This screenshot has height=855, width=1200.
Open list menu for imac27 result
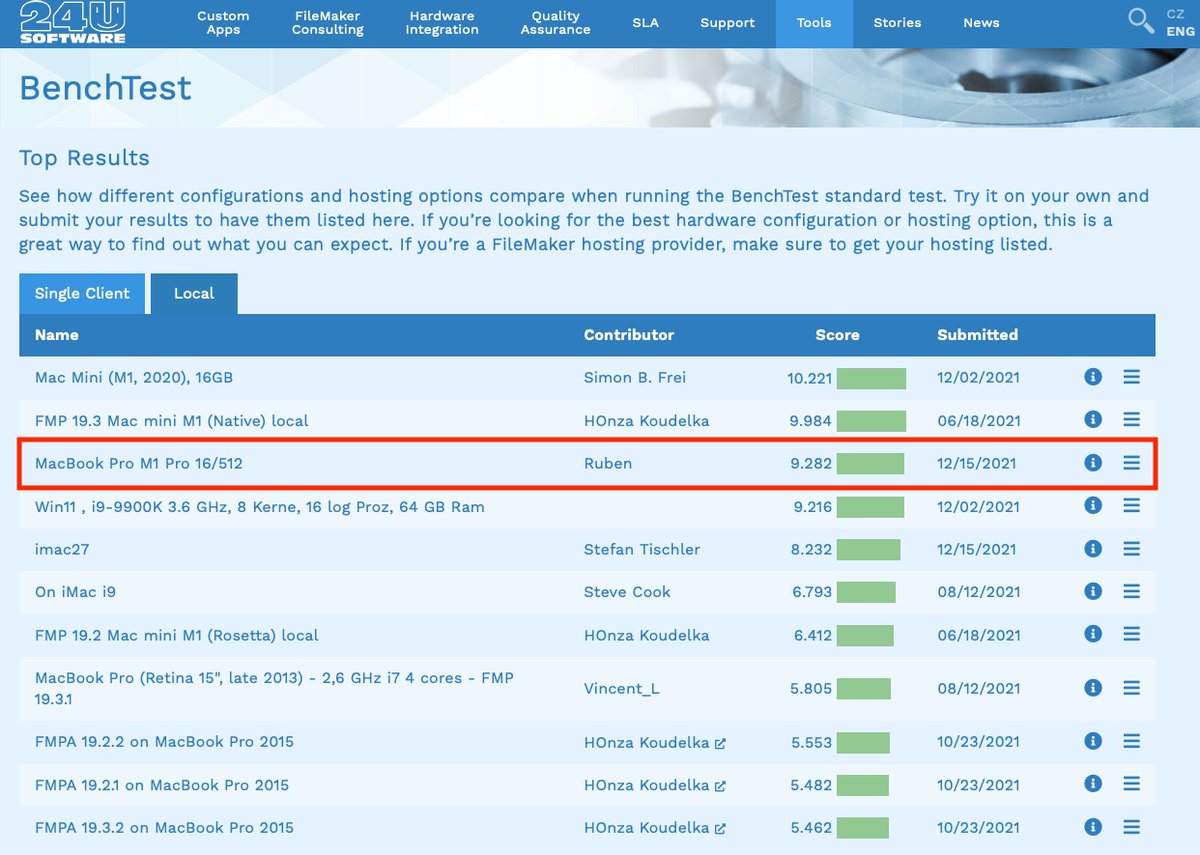[x=1131, y=549]
